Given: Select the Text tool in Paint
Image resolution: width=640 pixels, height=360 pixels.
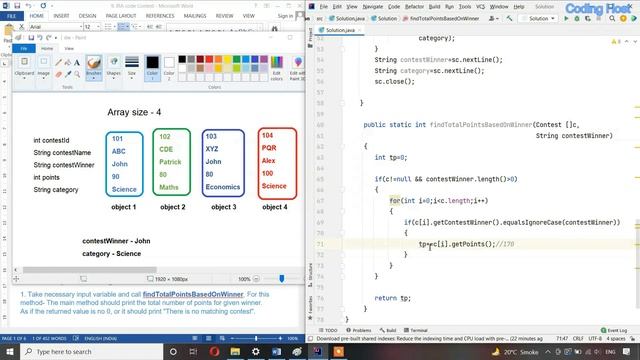Looking at the screenshot, I should [x=77, y=62].
